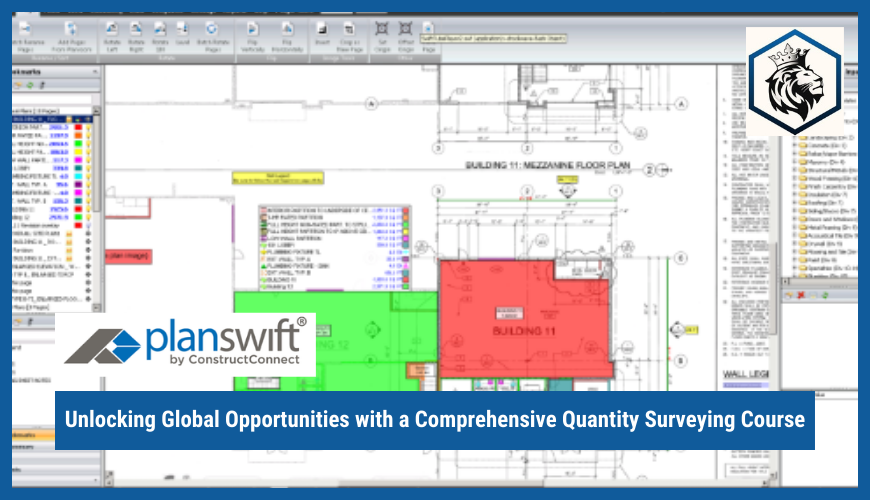Expand the Metal Framing folder

click(795, 228)
